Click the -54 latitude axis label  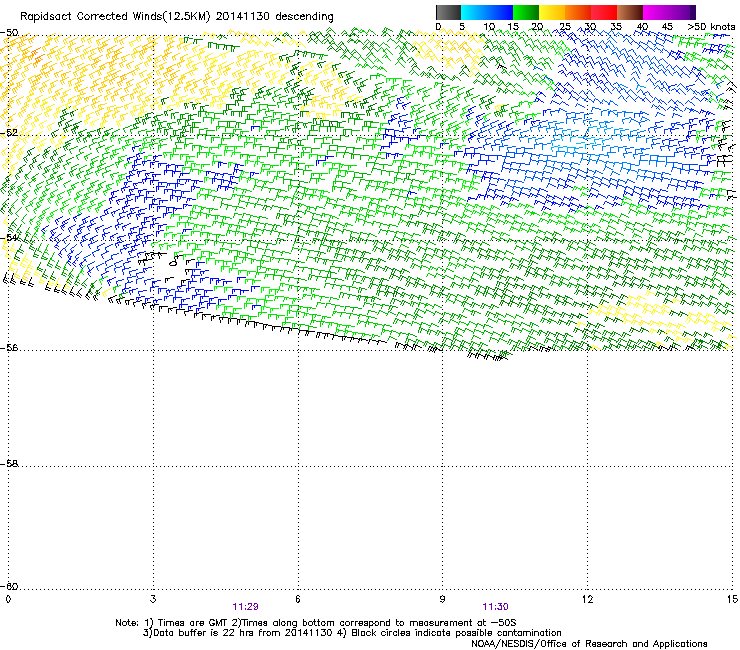9,237
